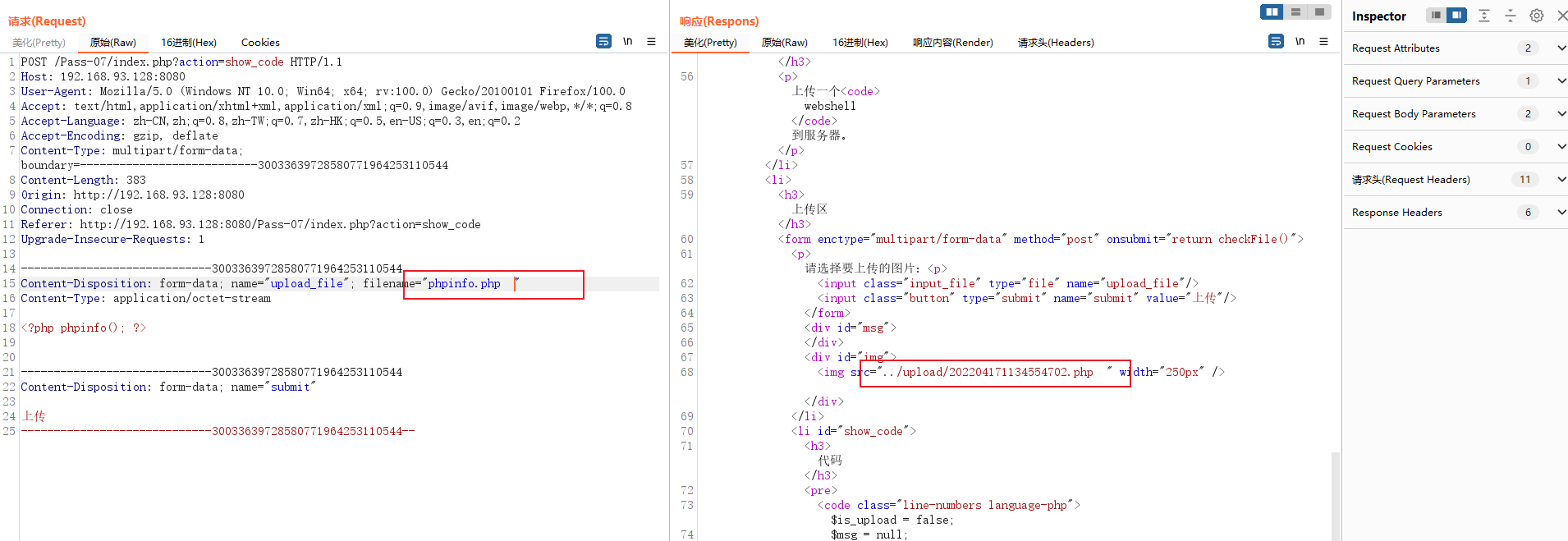Switch request view to 美化(Pretty) tab
Screen dimensions: 1568x541
click(39, 42)
